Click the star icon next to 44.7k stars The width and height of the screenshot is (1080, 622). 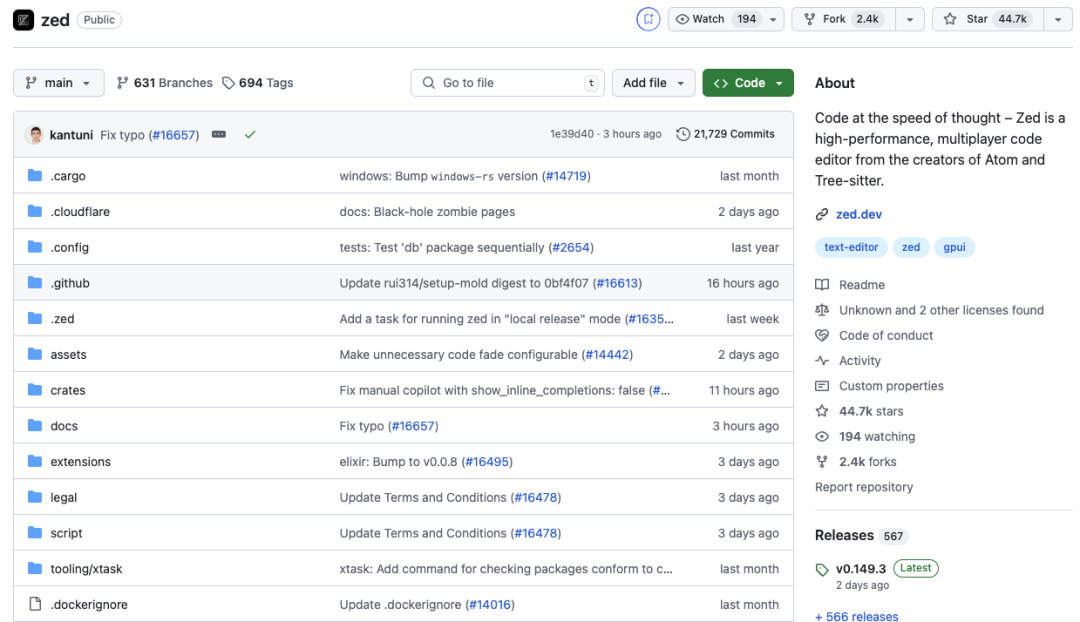(x=822, y=411)
